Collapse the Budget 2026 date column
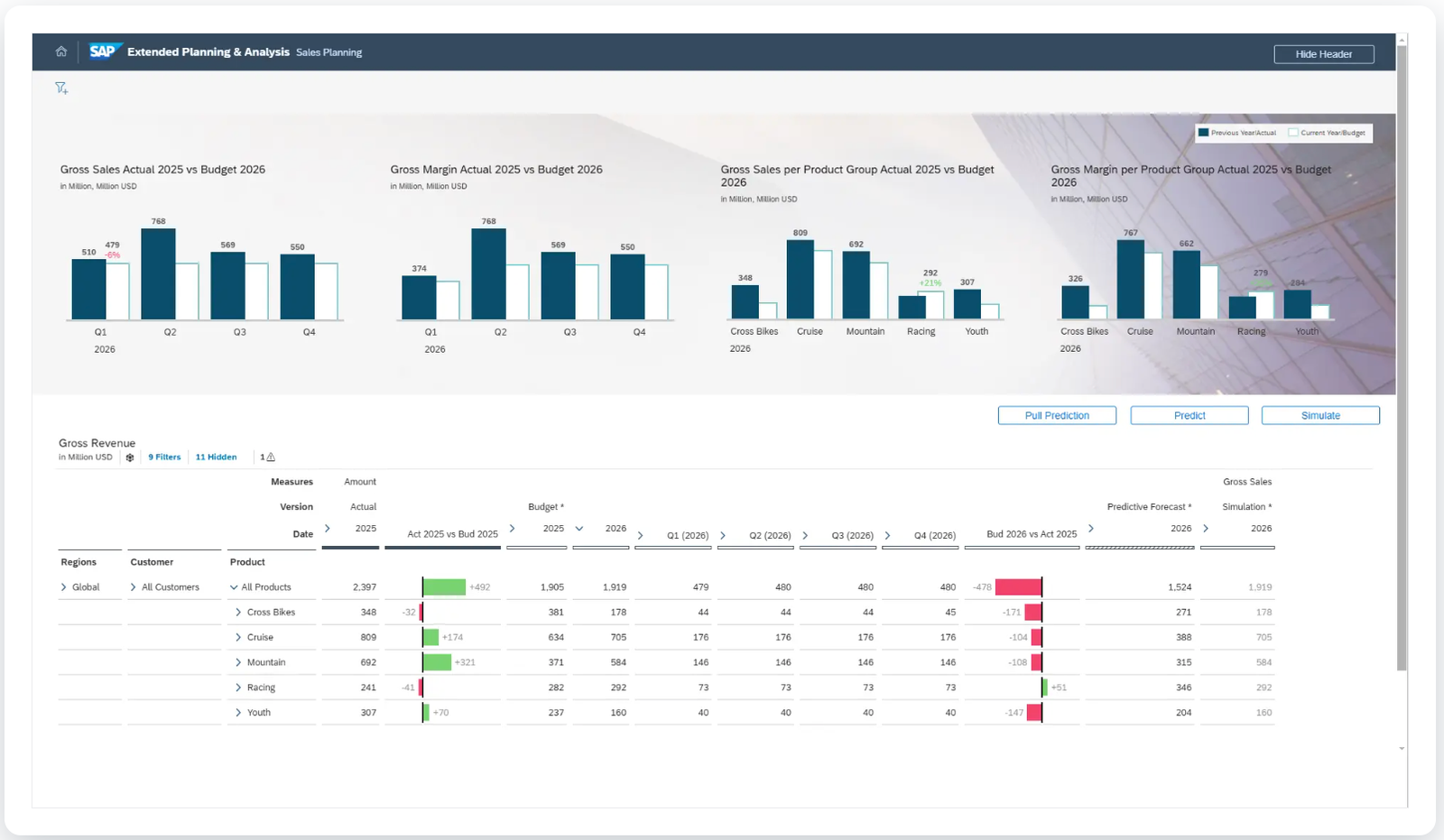This screenshot has width=1444, height=840. (579, 529)
